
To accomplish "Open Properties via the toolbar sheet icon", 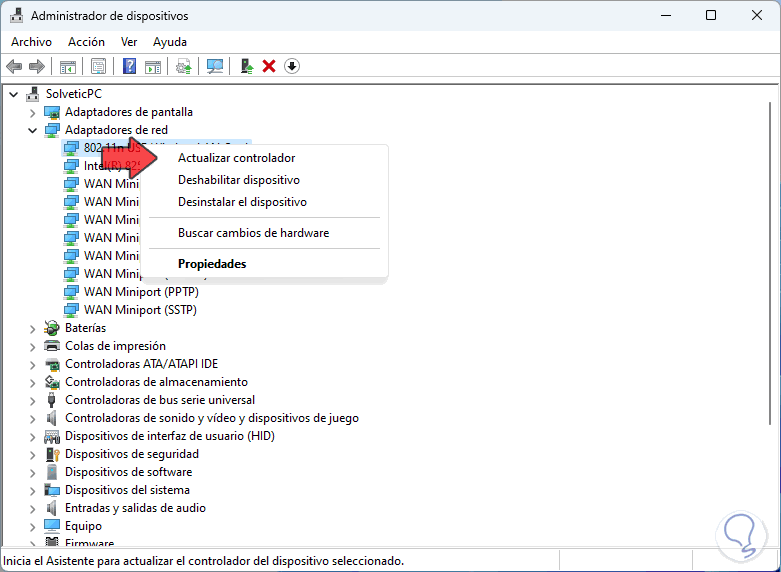I will [x=99, y=66].
